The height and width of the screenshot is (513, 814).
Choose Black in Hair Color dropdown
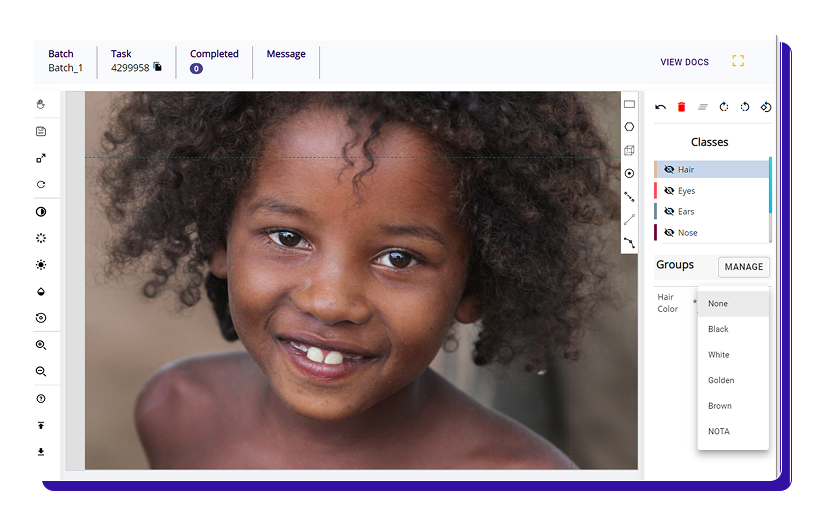pyautogui.click(x=733, y=329)
